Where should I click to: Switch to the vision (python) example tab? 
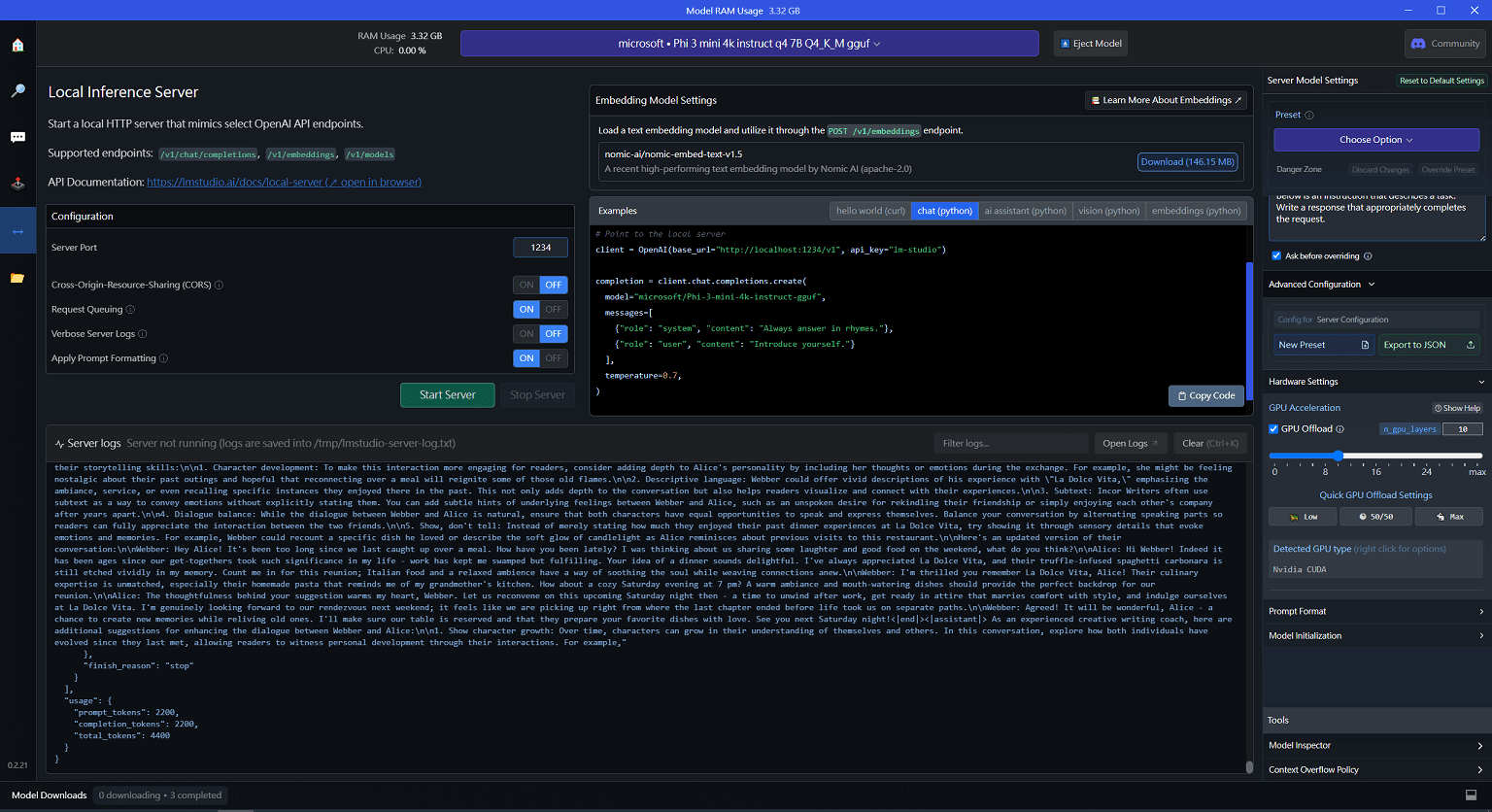click(1108, 210)
